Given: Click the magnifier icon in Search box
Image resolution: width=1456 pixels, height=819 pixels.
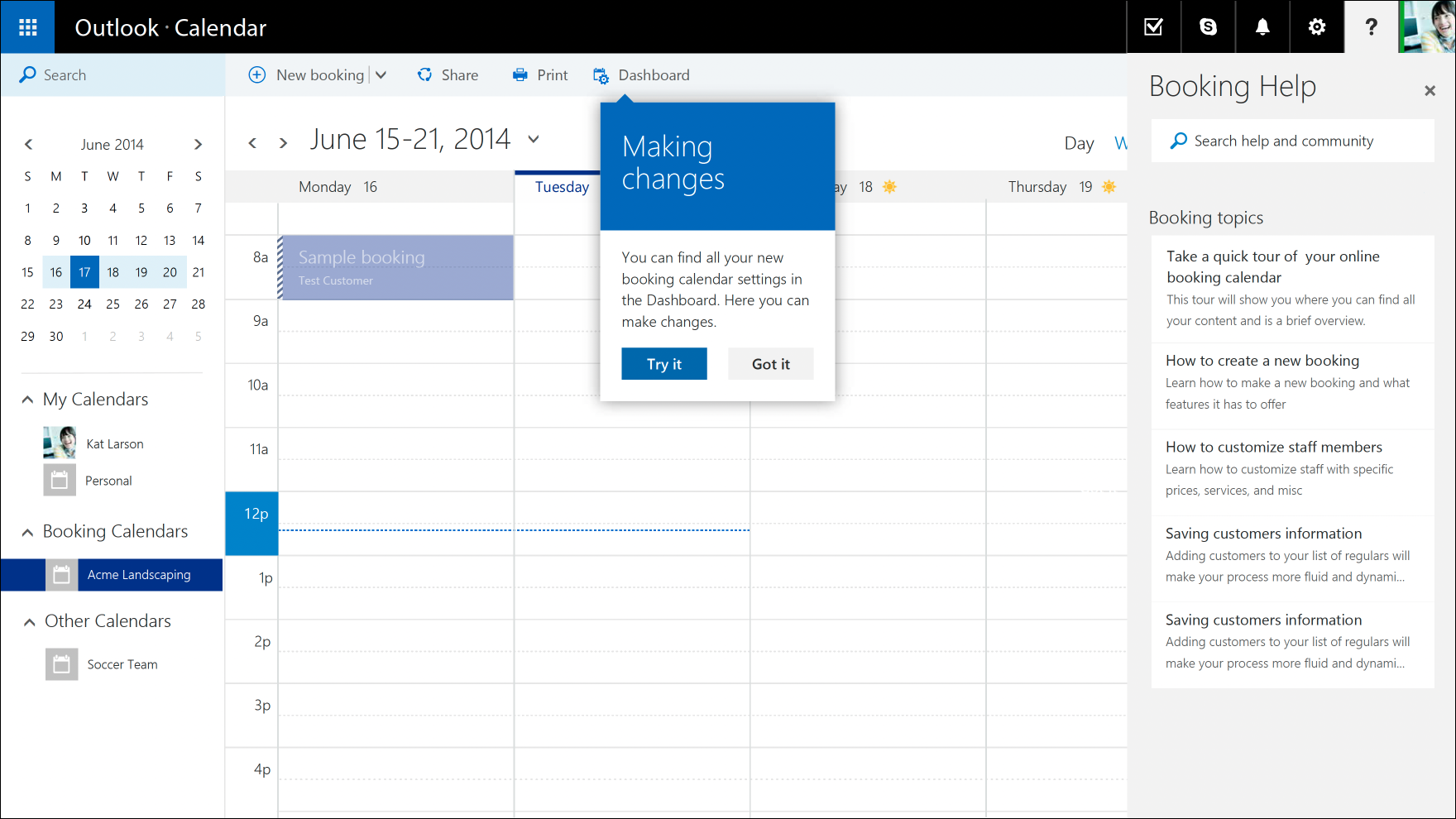Looking at the screenshot, I should point(27,74).
